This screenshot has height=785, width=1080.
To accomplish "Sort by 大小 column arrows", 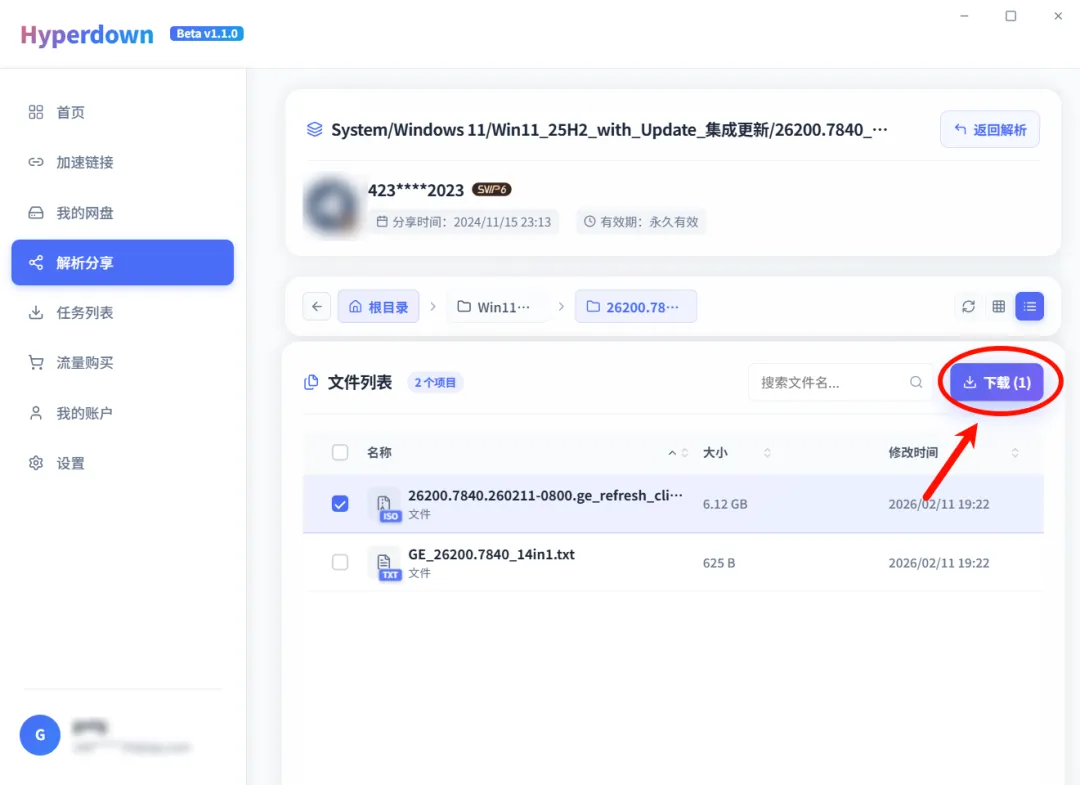I will [x=767, y=453].
